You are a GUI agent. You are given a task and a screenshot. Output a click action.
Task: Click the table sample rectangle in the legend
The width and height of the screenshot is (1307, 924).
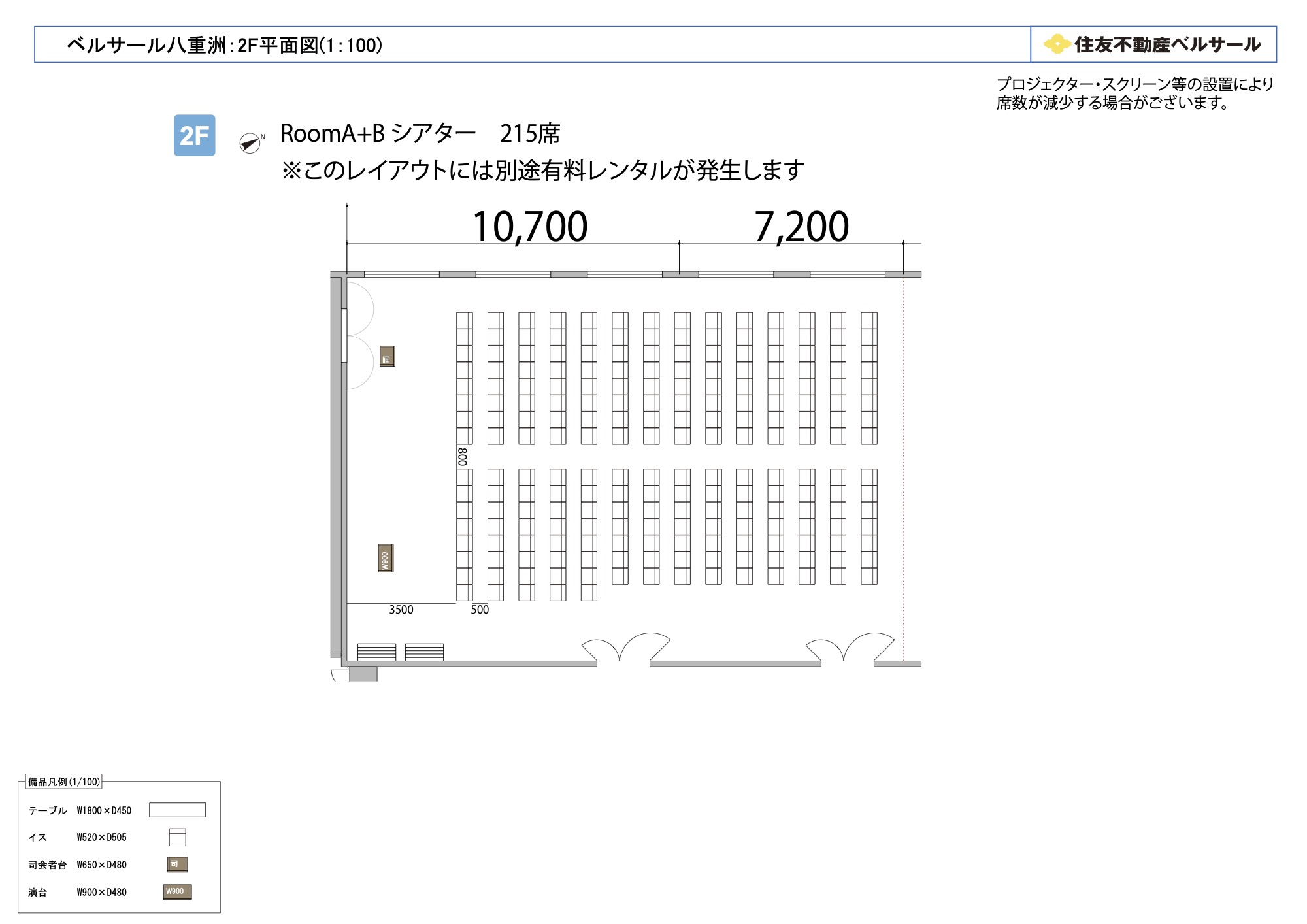pyautogui.click(x=177, y=810)
